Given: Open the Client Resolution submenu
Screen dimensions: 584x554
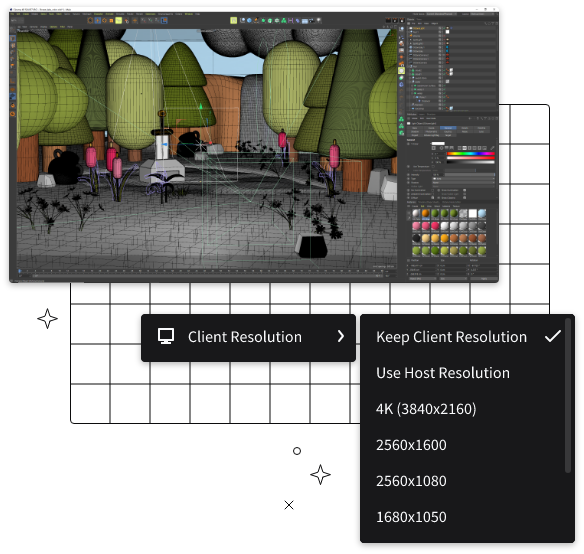Looking at the screenshot, I should [248, 338].
